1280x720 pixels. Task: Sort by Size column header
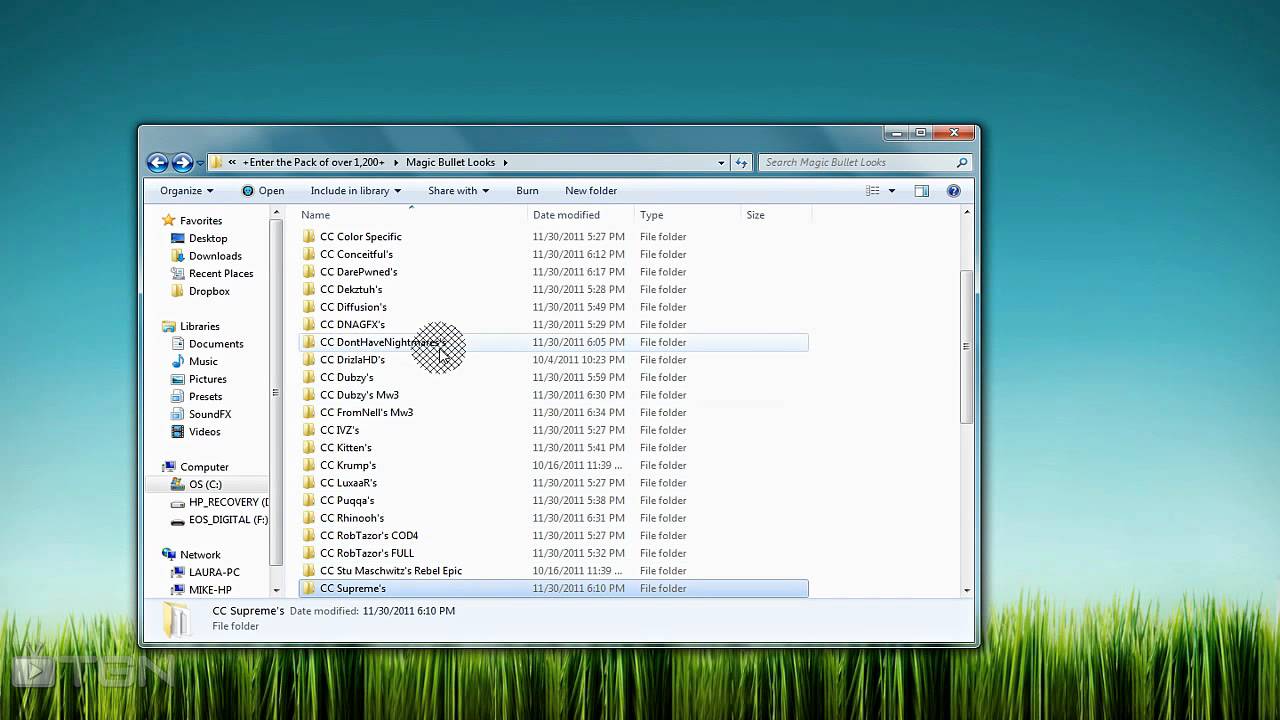776,215
